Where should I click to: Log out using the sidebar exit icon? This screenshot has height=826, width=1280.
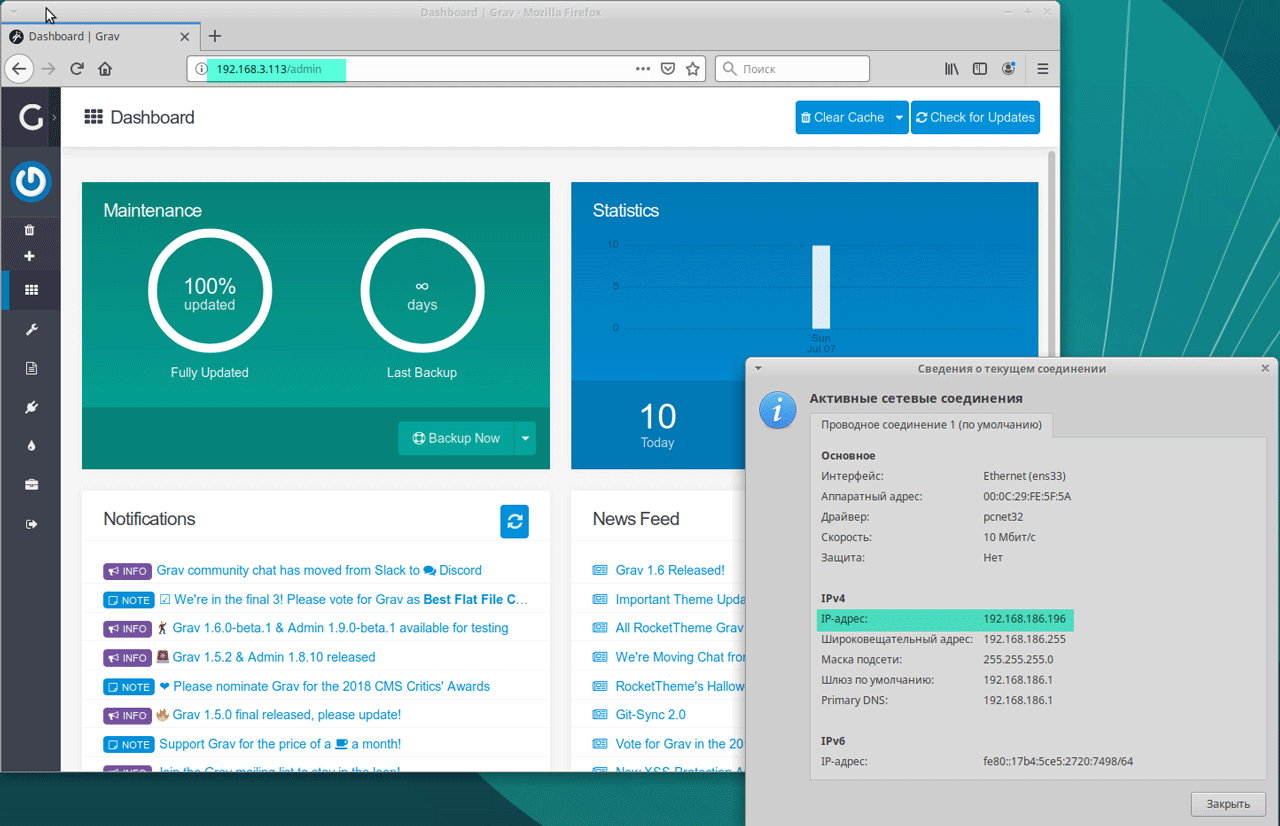(31, 524)
